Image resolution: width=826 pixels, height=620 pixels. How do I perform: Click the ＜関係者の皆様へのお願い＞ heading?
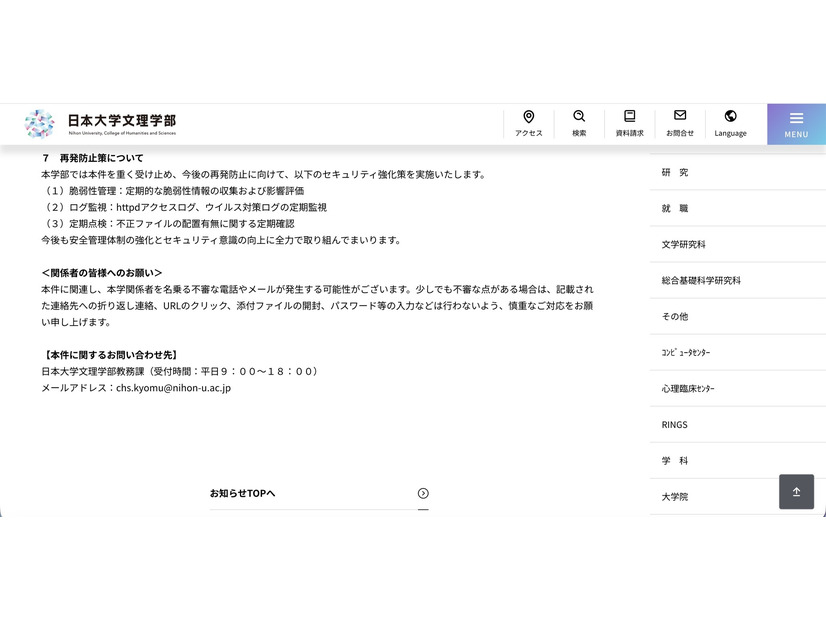(102, 273)
